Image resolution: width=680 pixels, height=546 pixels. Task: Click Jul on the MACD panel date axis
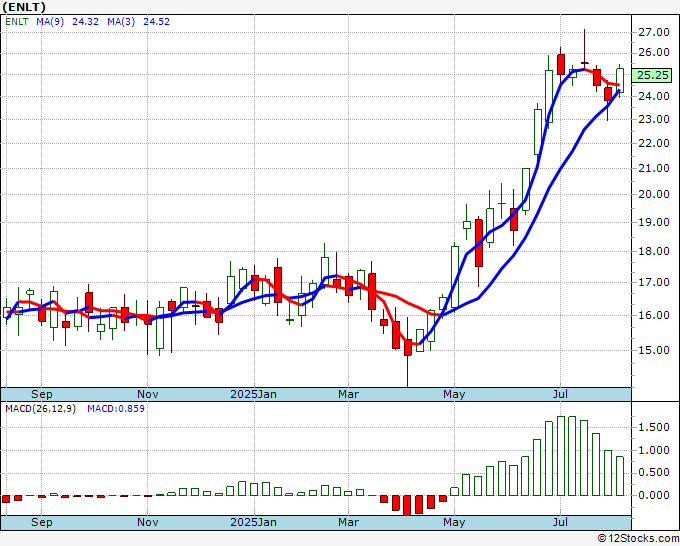(x=560, y=522)
